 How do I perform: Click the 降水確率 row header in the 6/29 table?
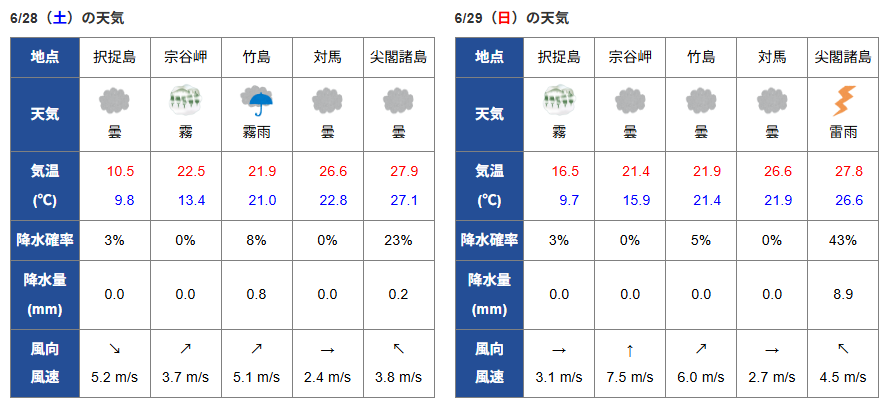coord(489,240)
